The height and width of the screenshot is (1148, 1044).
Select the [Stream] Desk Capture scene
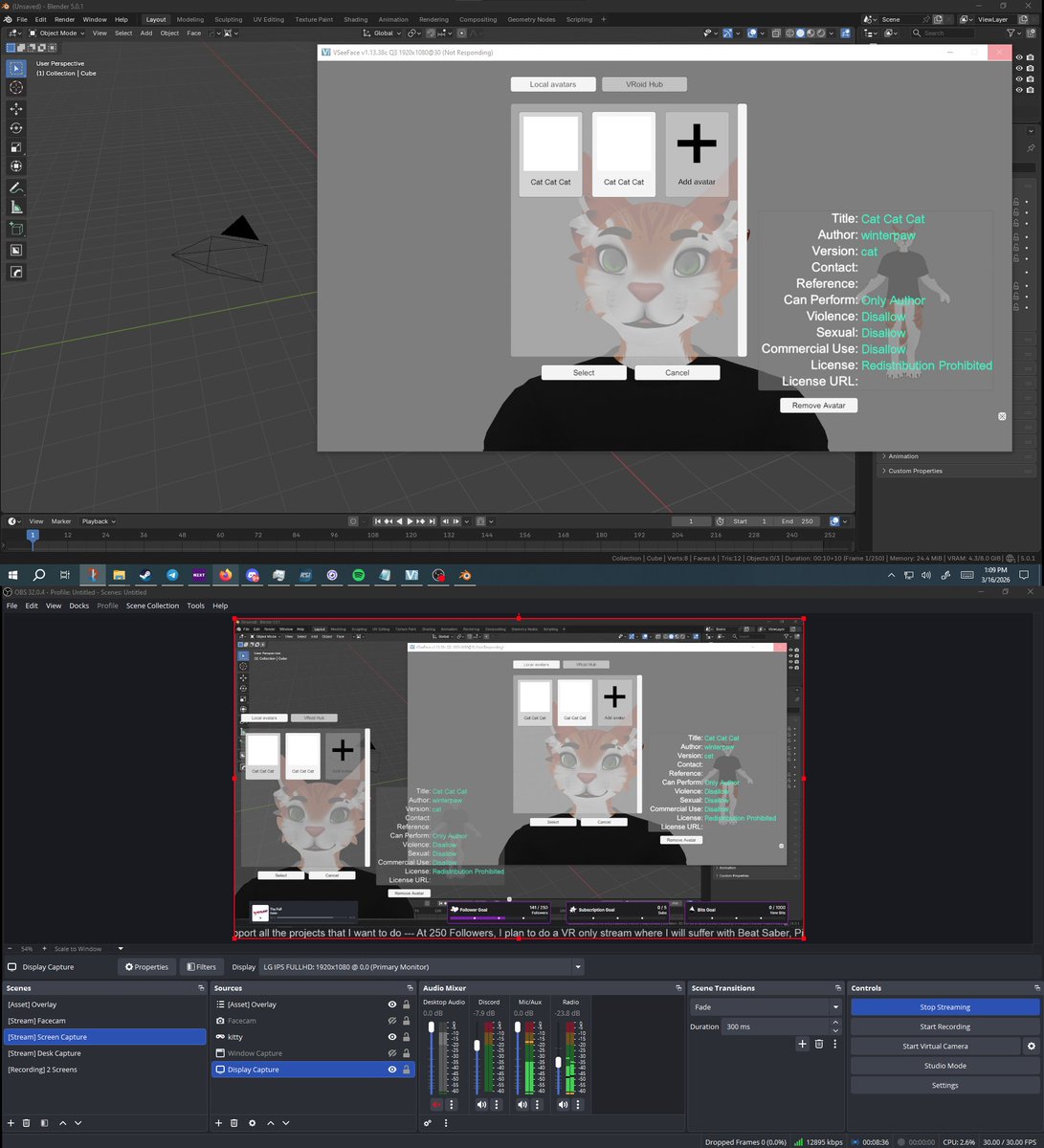[x=104, y=1053]
